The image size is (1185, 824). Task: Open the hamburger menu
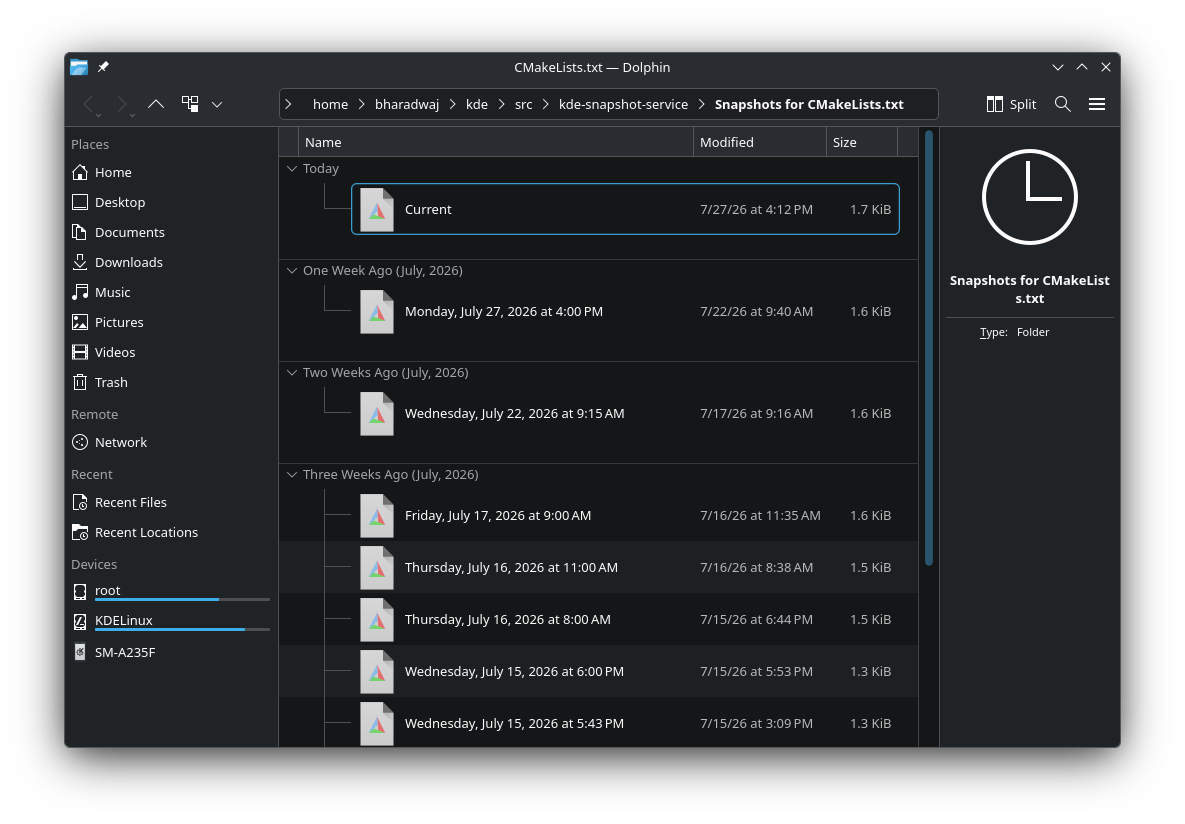tap(1097, 104)
